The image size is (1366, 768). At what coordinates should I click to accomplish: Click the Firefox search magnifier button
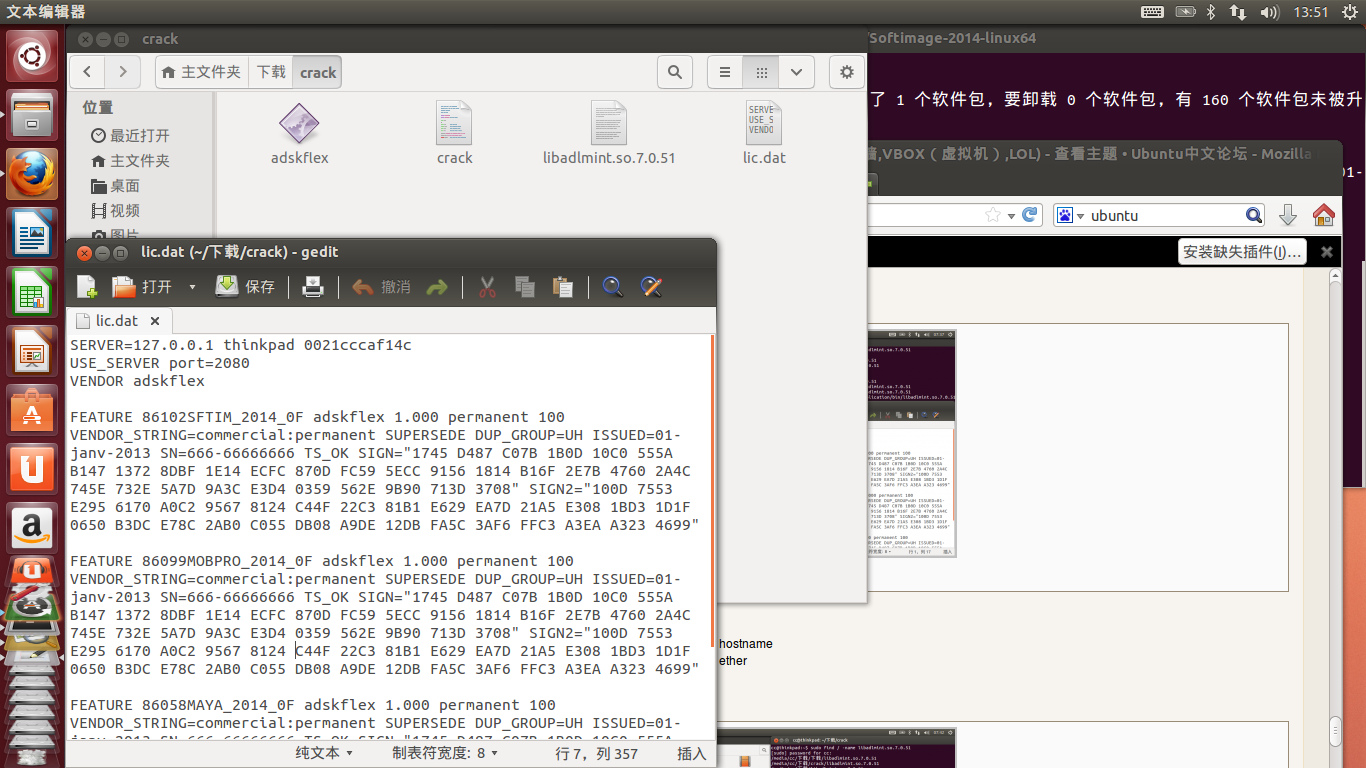tap(1255, 215)
